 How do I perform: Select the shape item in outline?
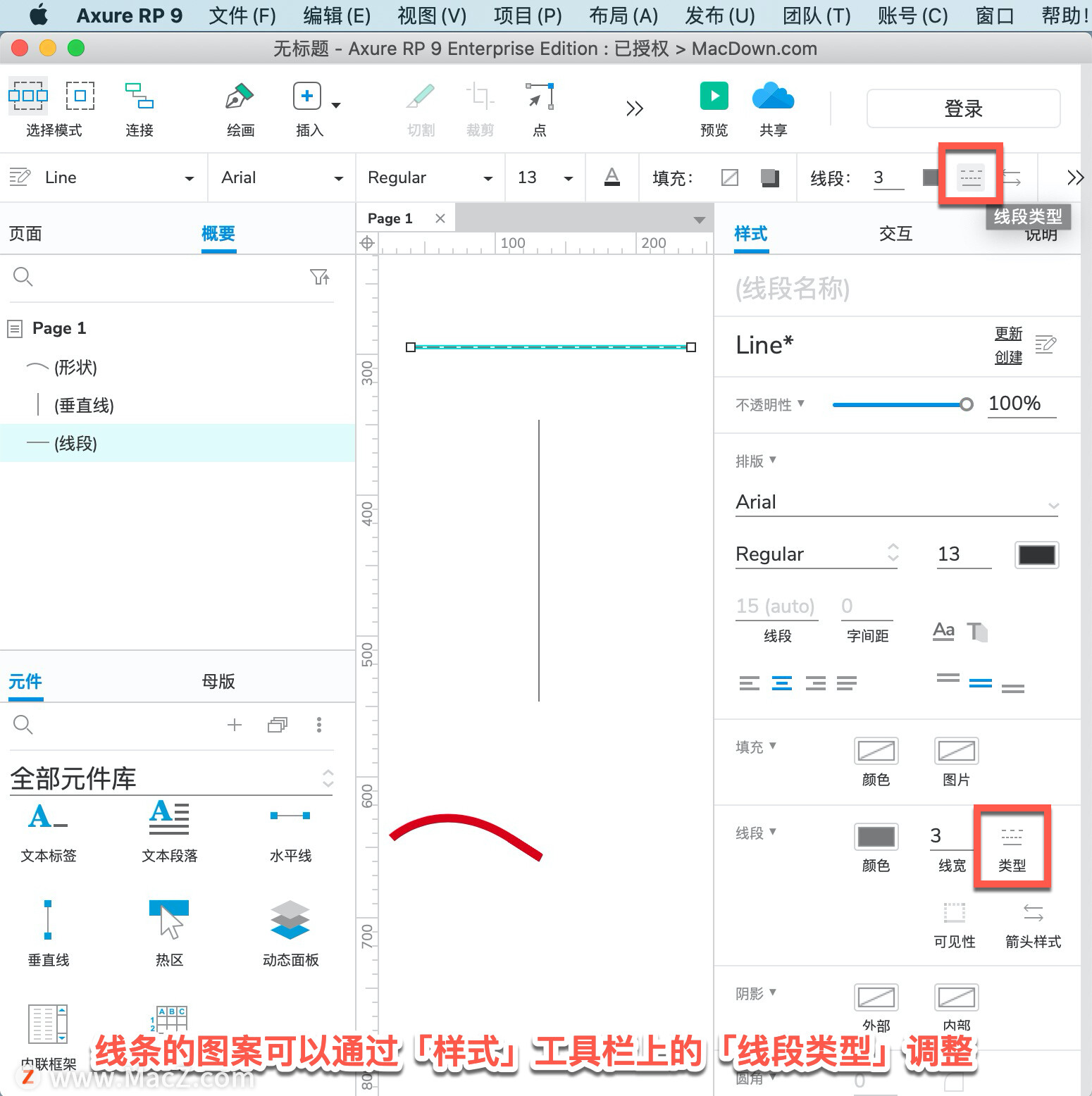[x=75, y=367]
